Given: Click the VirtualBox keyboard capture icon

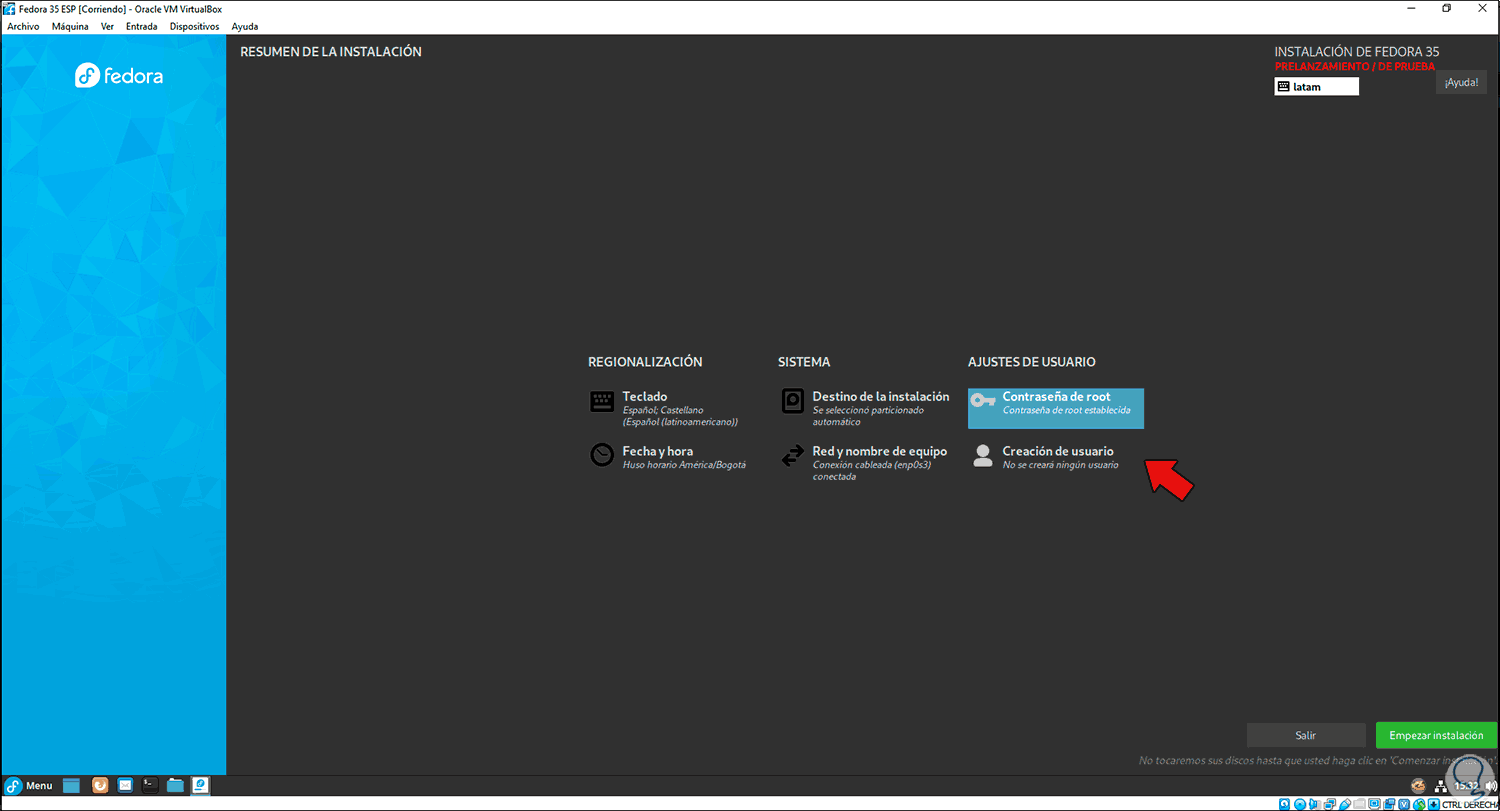Looking at the screenshot, I should [x=1435, y=804].
